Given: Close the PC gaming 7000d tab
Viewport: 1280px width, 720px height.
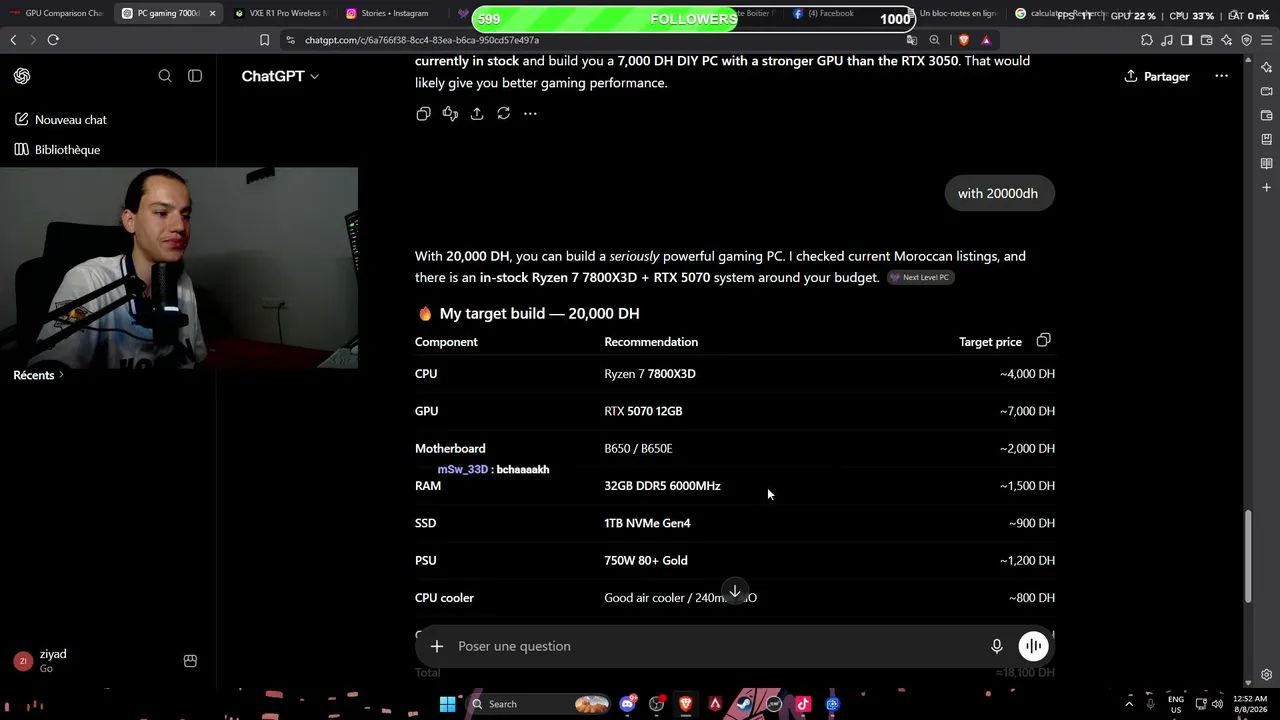Looking at the screenshot, I should click(x=212, y=13).
